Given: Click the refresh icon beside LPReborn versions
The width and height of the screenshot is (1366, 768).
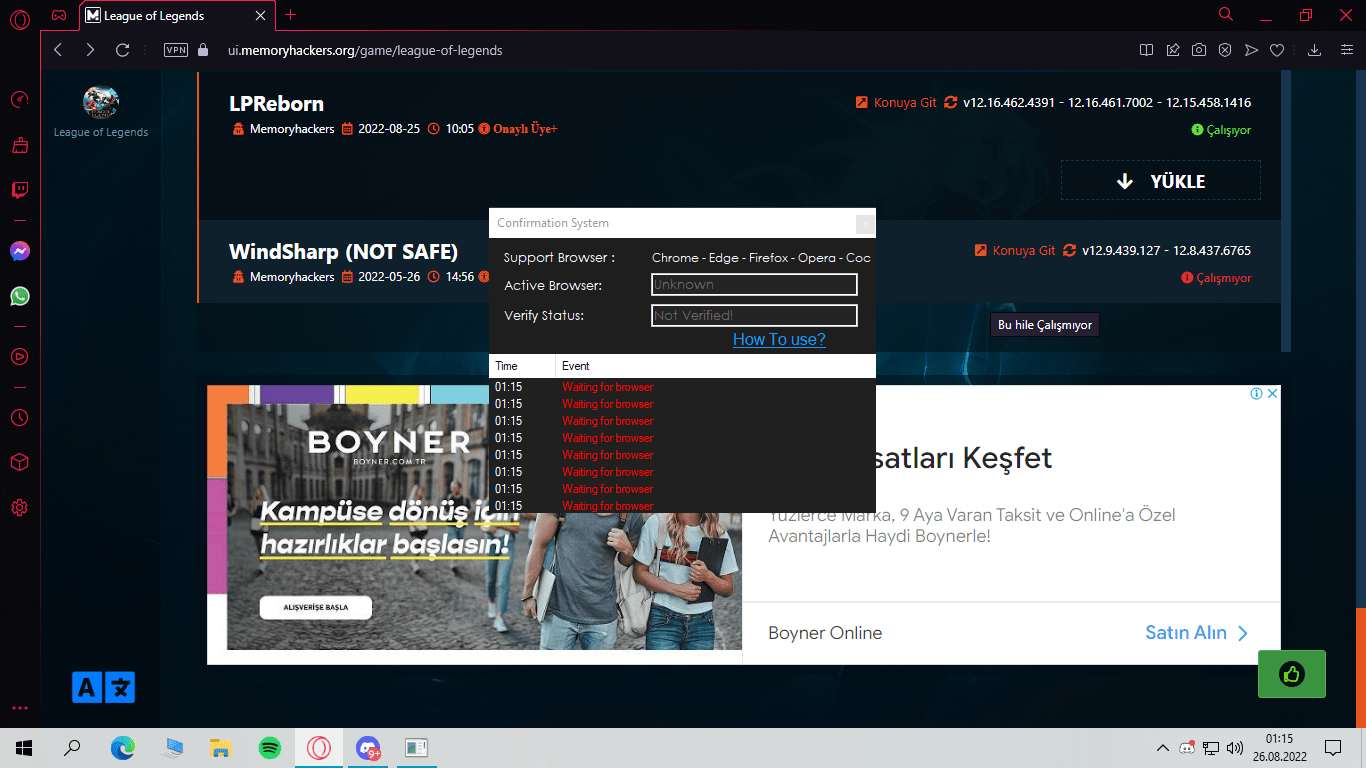Looking at the screenshot, I should pos(951,103).
